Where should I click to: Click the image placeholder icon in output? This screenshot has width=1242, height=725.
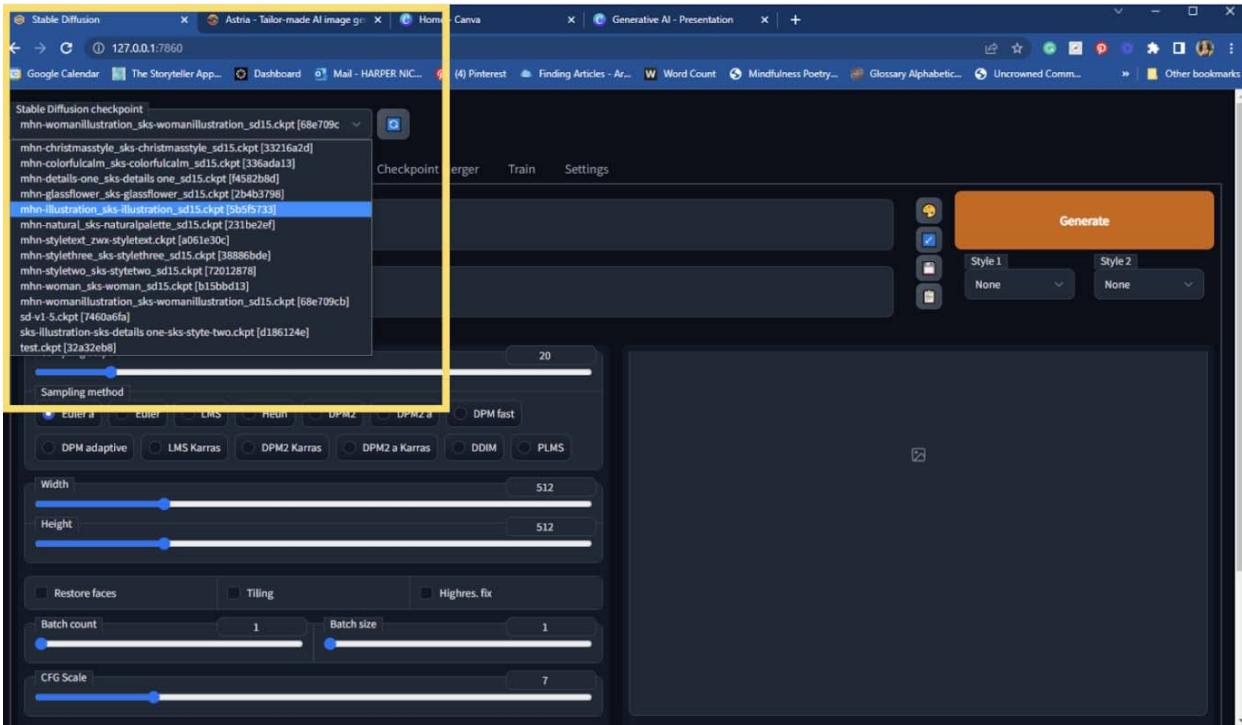click(918, 455)
